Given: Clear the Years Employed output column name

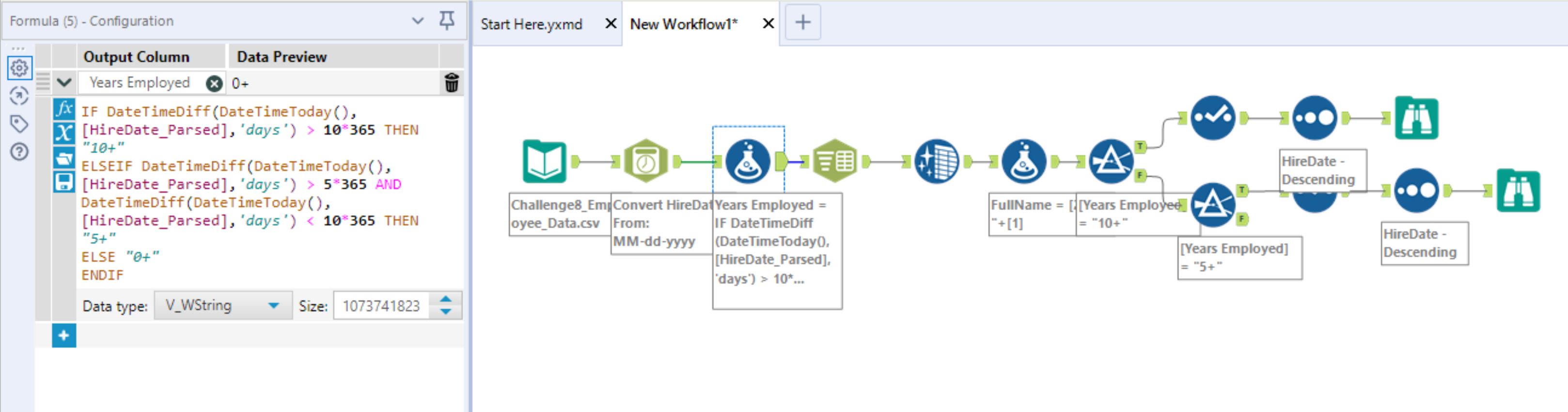Looking at the screenshot, I should [x=214, y=83].
